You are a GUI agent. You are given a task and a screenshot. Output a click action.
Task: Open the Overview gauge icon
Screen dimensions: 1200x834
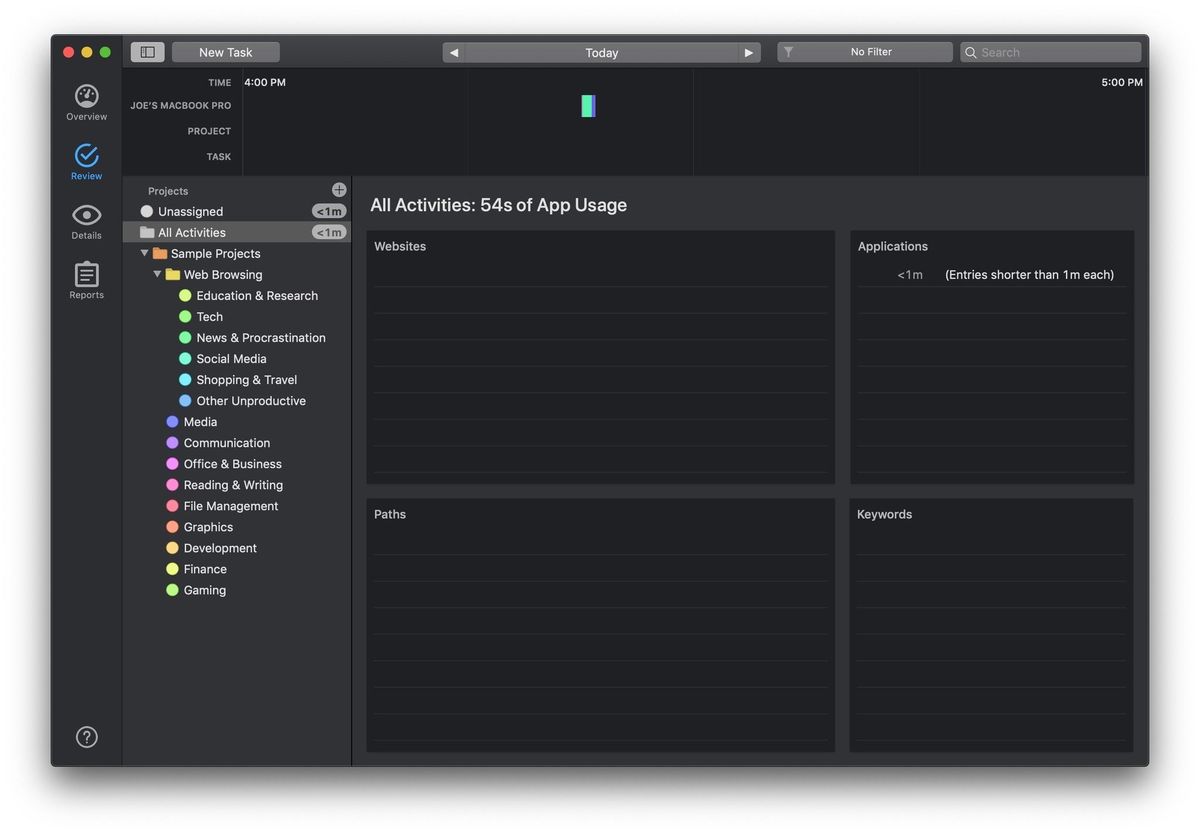(87, 96)
